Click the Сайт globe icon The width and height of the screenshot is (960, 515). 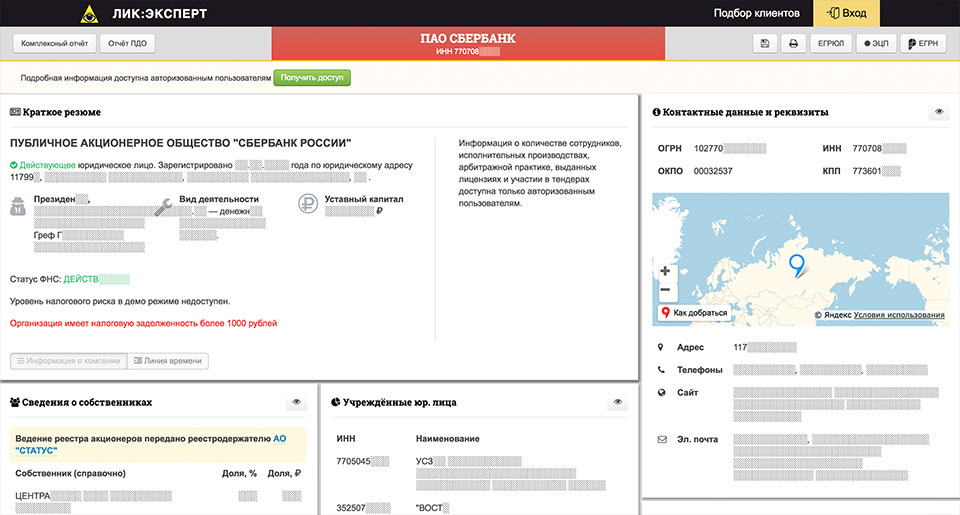click(661, 393)
